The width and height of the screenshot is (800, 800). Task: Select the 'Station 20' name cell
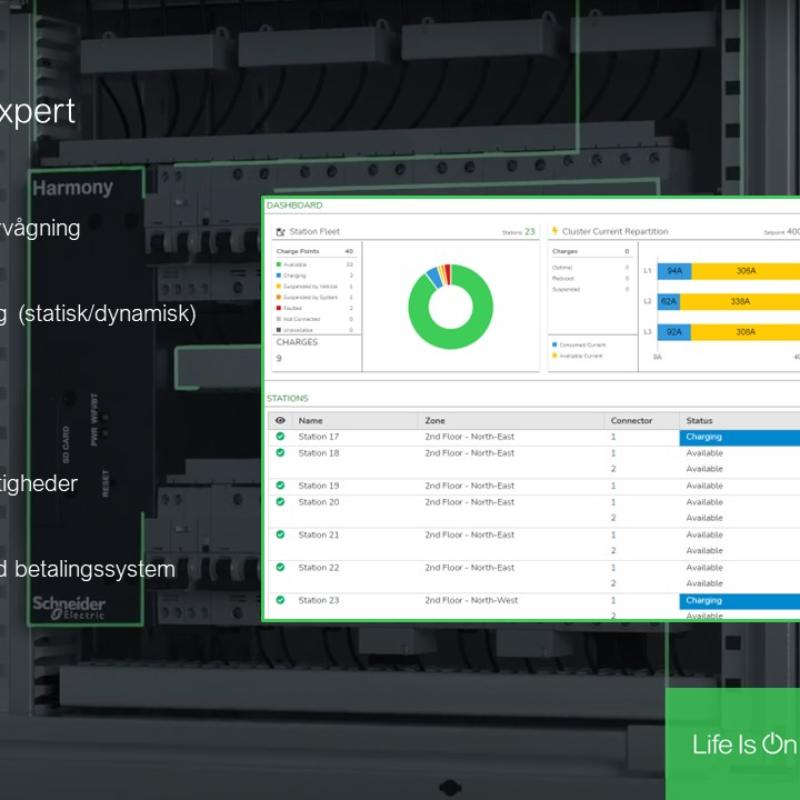[318, 502]
